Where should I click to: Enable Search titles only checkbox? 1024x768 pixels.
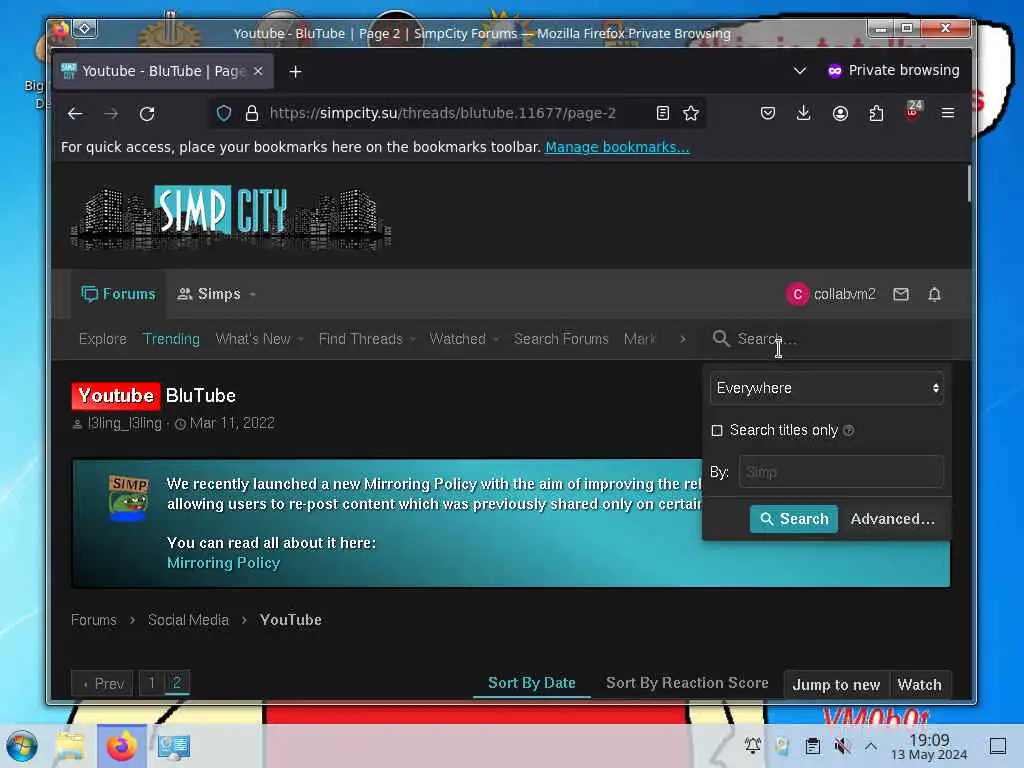(716, 430)
